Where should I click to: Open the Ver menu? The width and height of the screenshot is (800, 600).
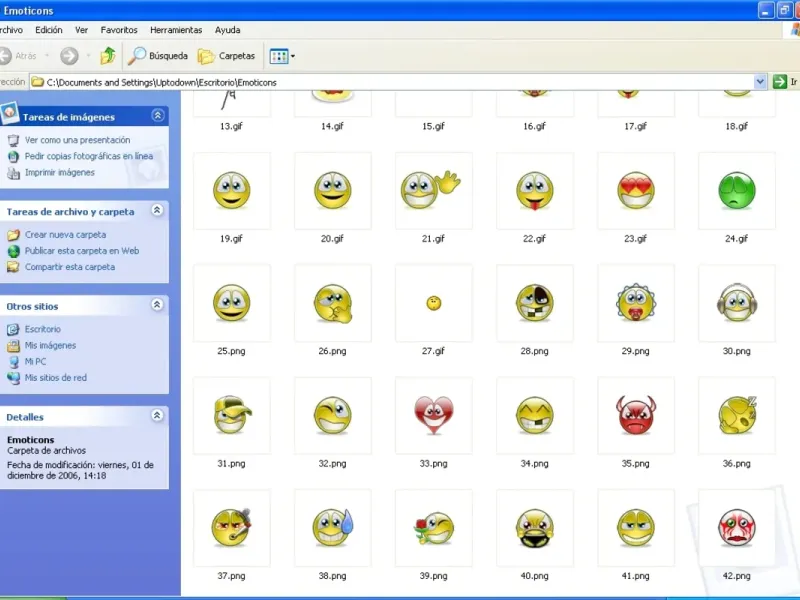[82, 30]
